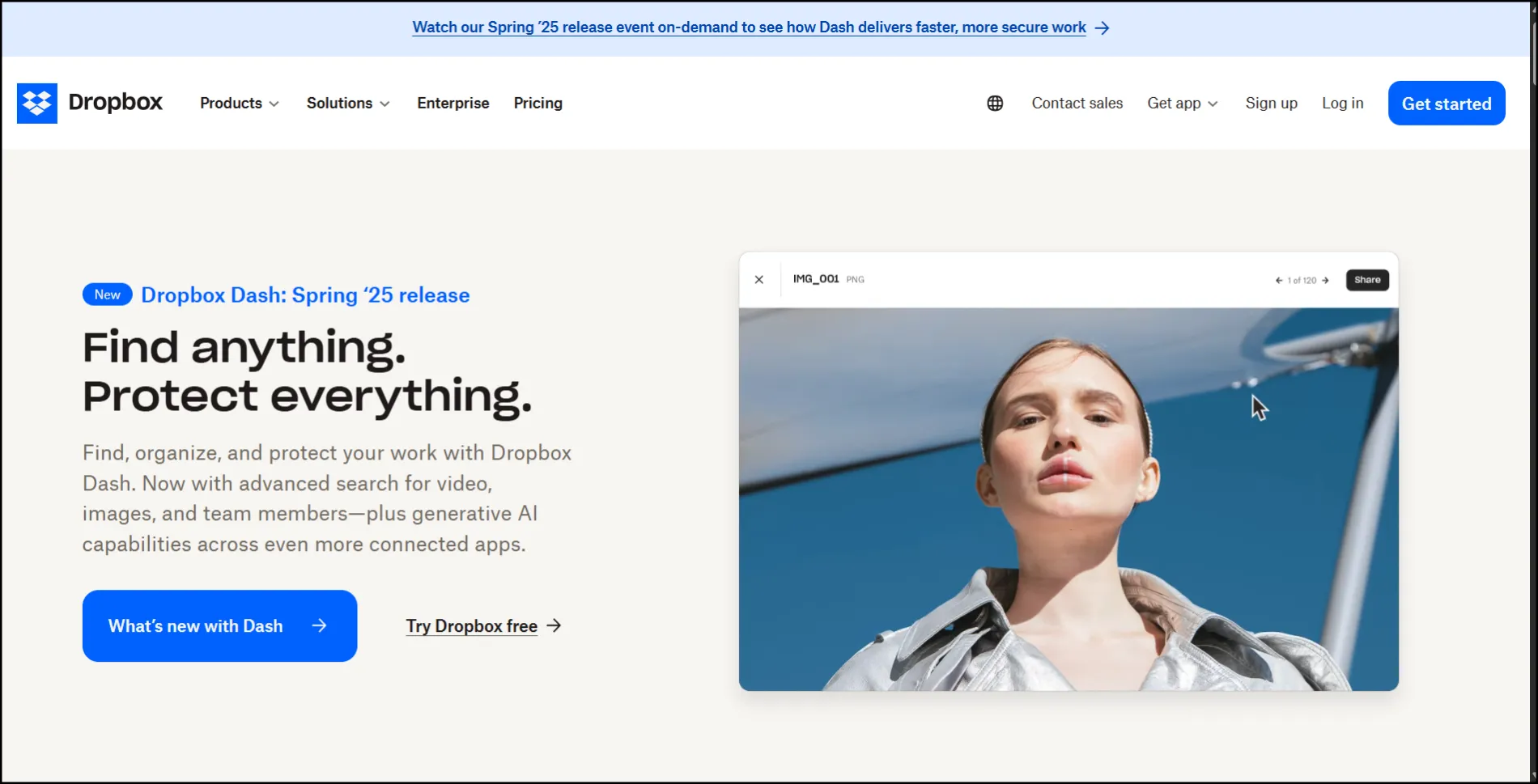Open Contact sales
The width and height of the screenshot is (1538, 784).
pos(1077,103)
